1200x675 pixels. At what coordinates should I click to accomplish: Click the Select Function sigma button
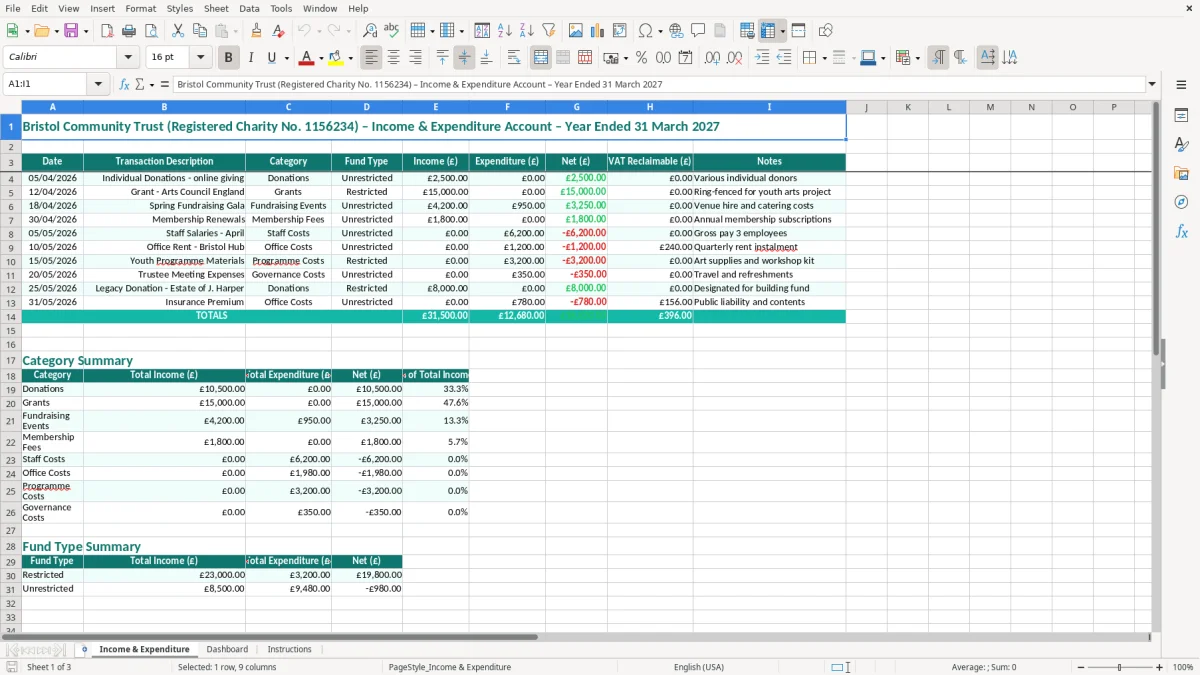(139, 84)
